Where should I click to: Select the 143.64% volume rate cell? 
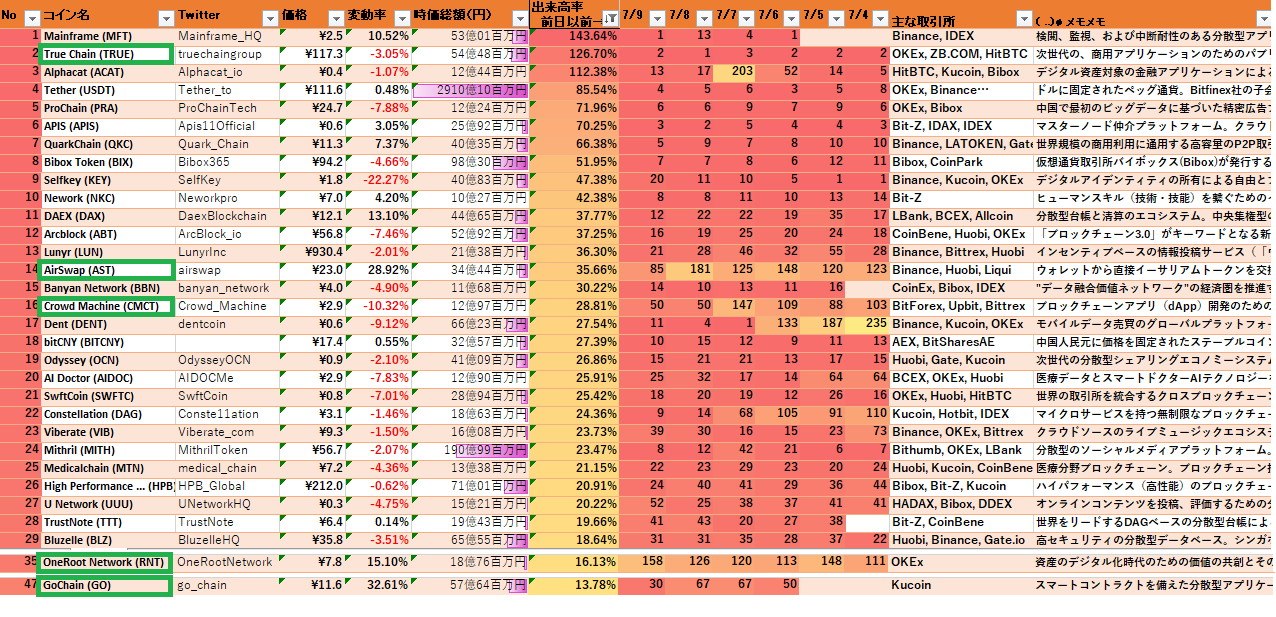574,36
